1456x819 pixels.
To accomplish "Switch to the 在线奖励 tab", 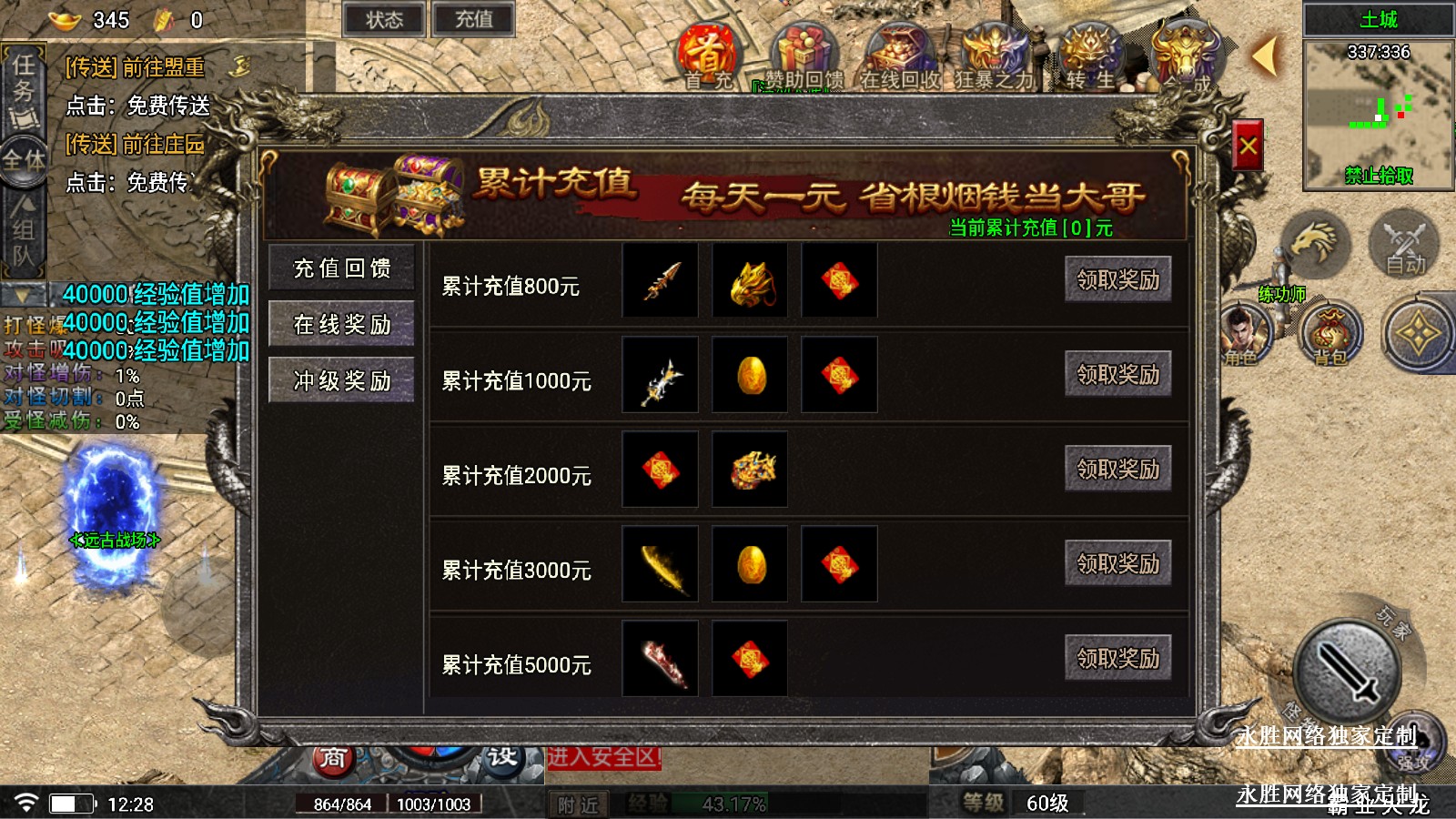I will pyautogui.click(x=342, y=324).
